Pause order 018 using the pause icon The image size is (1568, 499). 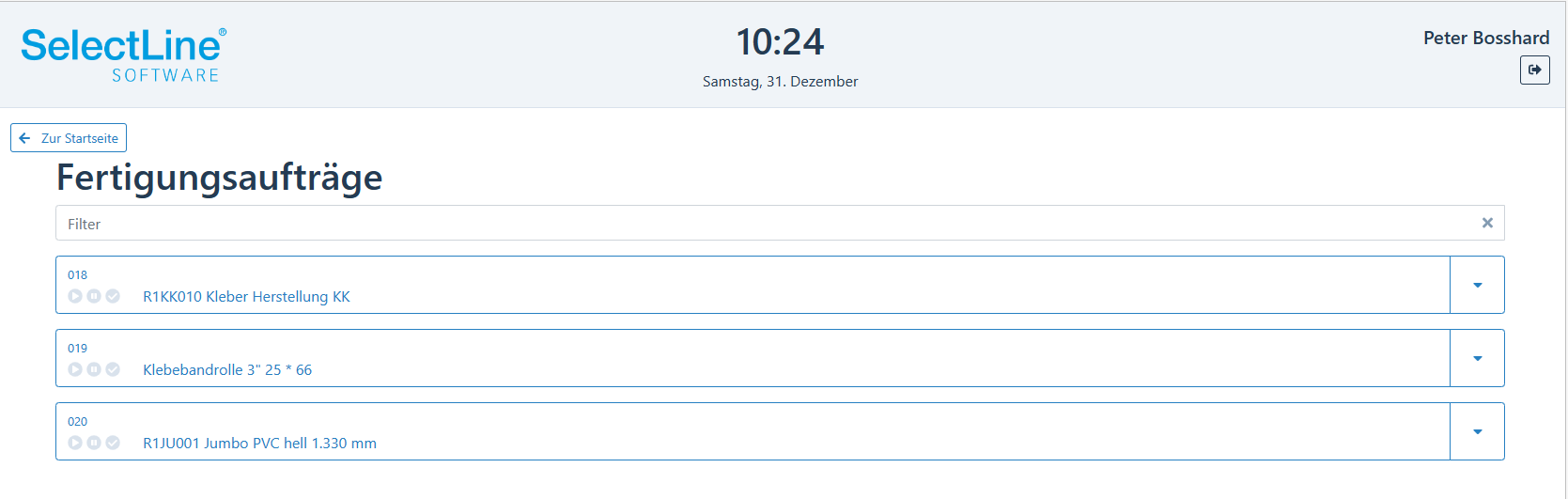(94, 296)
